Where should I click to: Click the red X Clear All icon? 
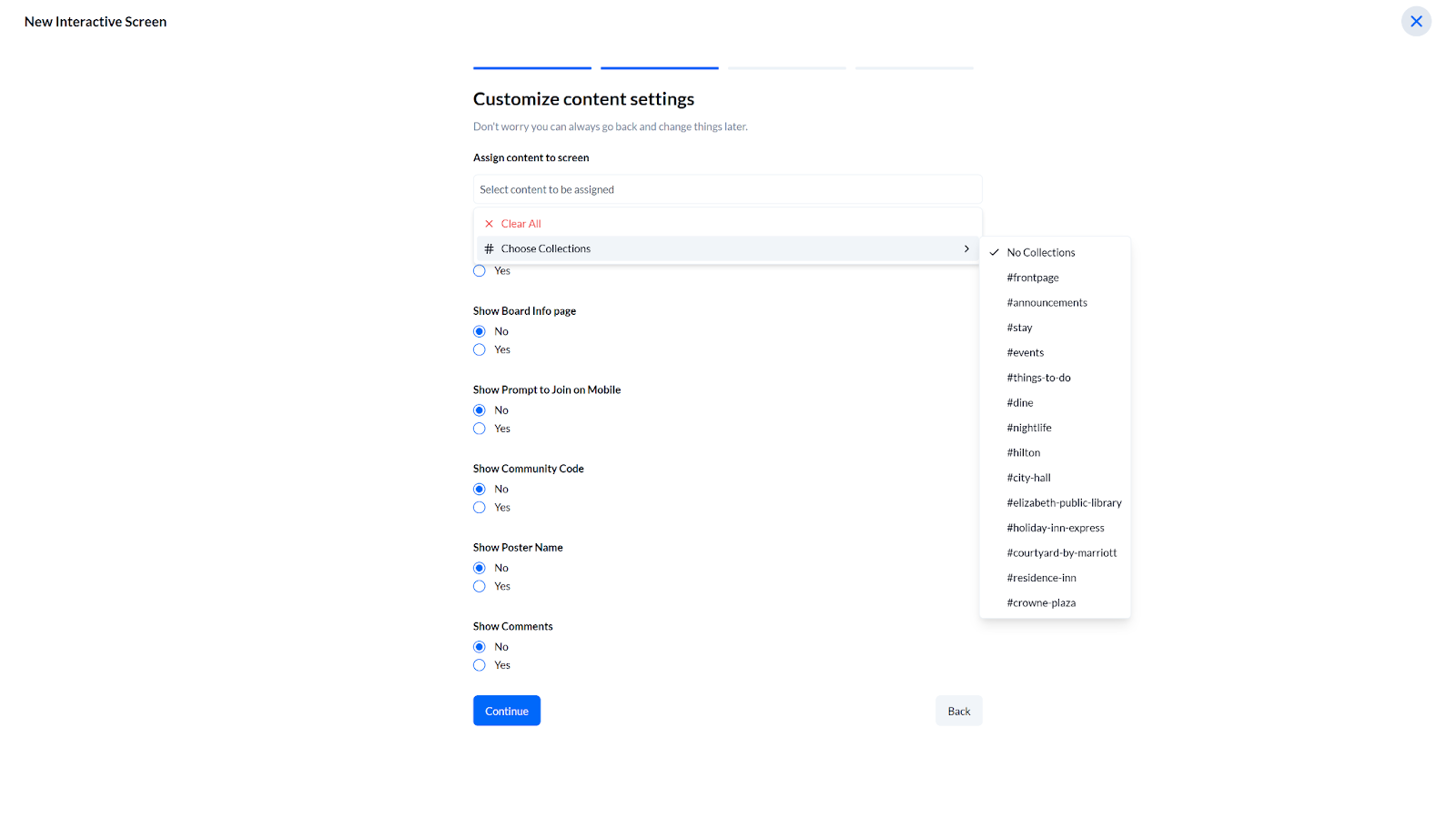489,224
